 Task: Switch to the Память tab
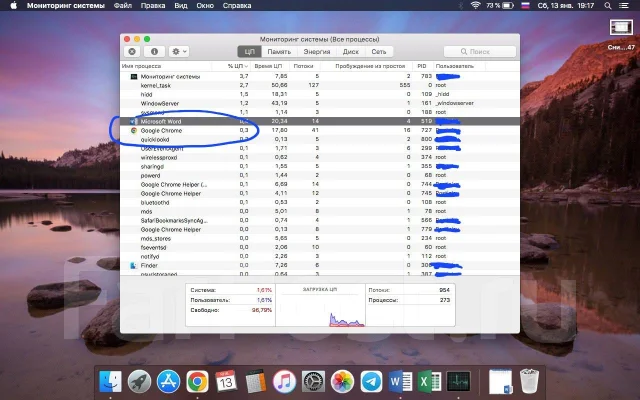point(279,51)
